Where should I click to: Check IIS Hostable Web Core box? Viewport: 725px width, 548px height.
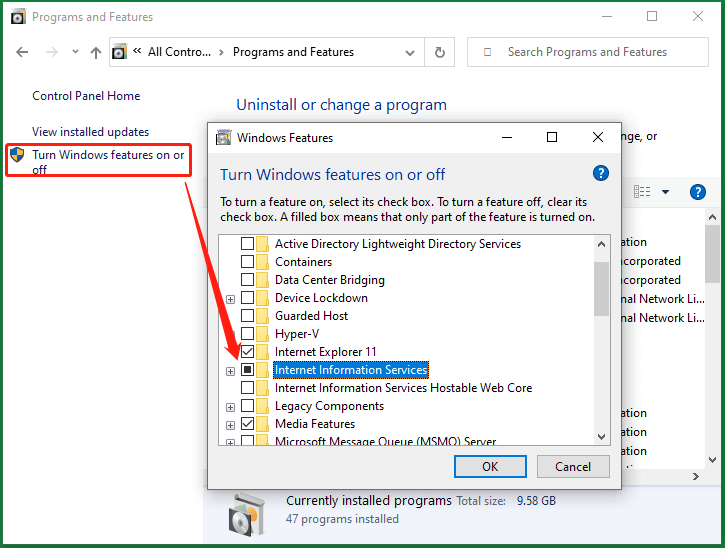click(x=247, y=388)
